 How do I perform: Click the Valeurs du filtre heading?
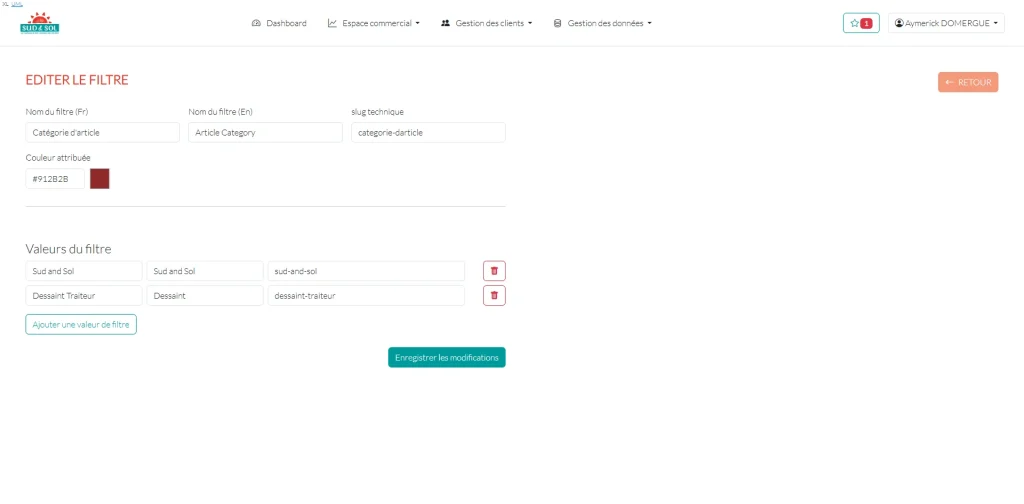[x=69, y=249]
